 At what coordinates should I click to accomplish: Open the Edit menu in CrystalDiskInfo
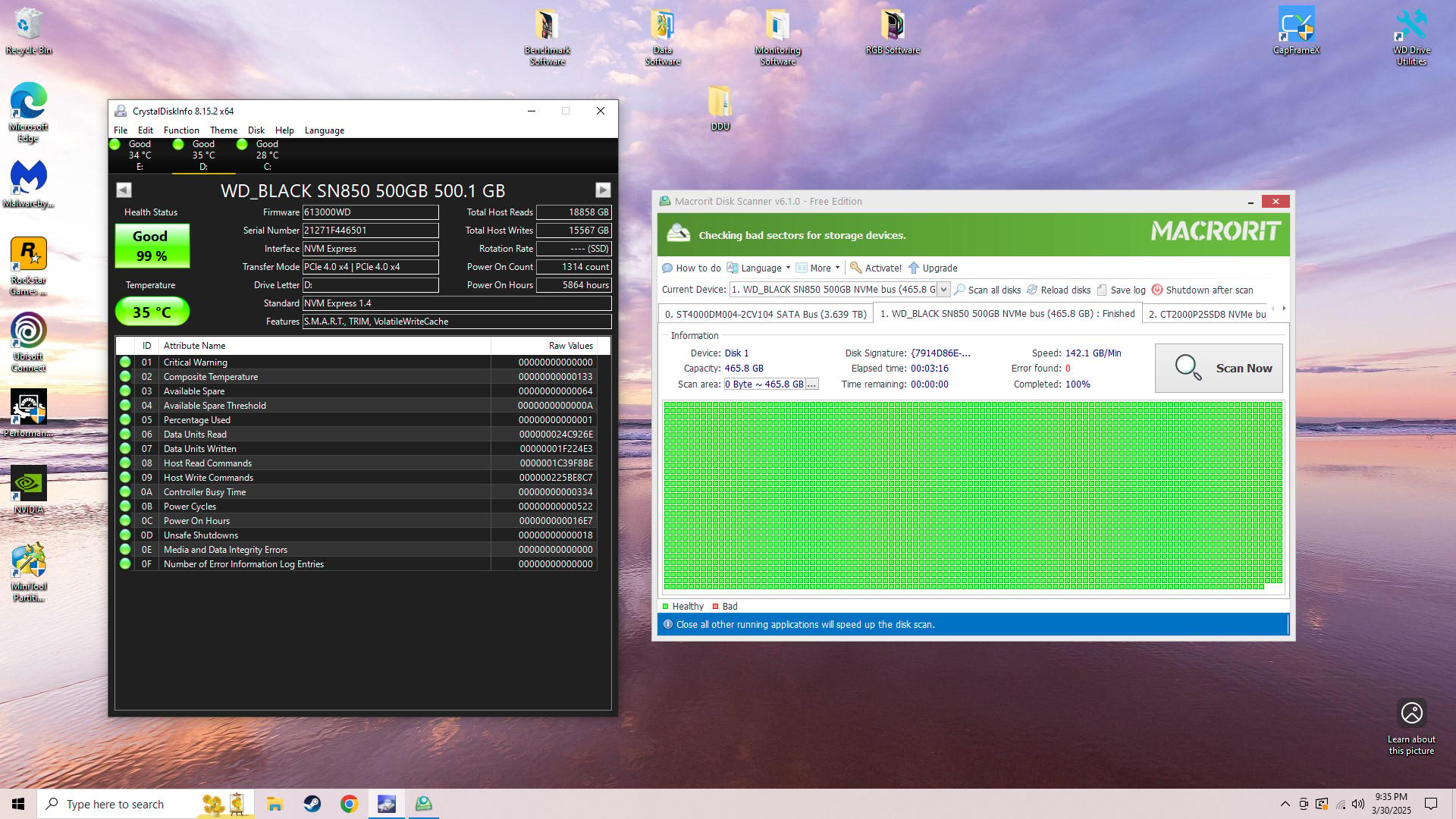click(146, 130)
